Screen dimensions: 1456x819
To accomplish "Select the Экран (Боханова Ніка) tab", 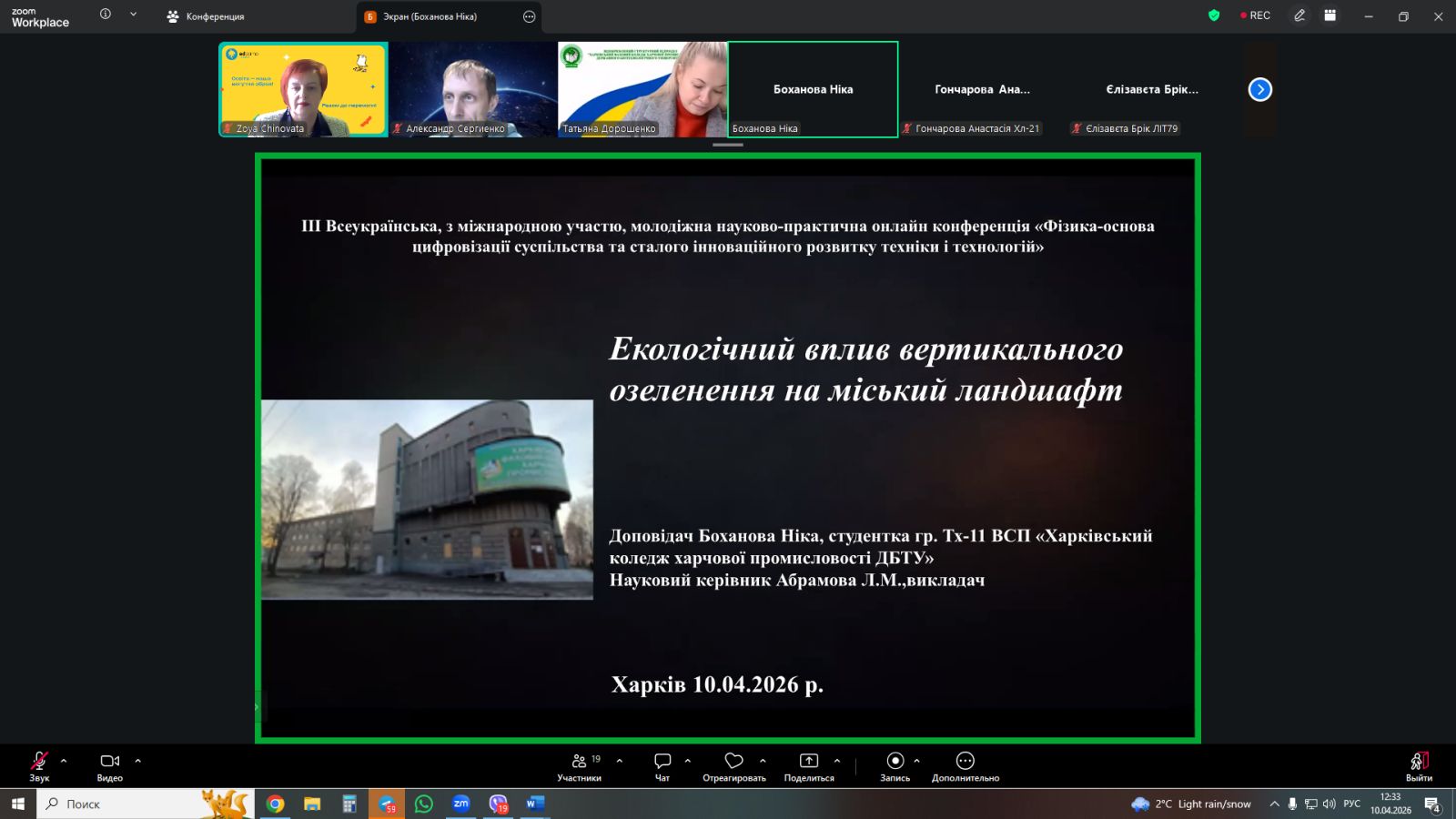I will point(430,16).
